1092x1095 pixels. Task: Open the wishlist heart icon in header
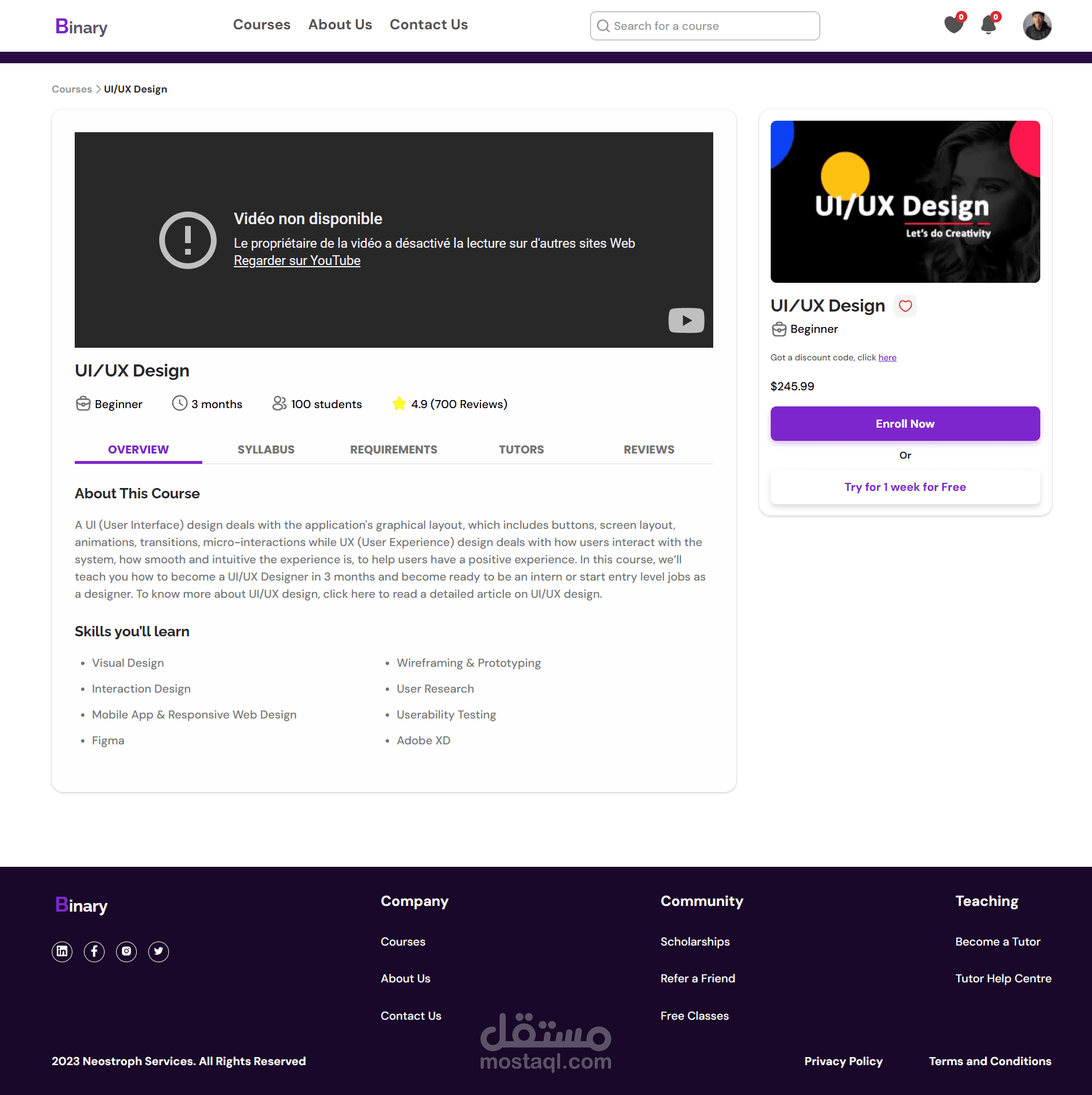[x=954, y=25]
